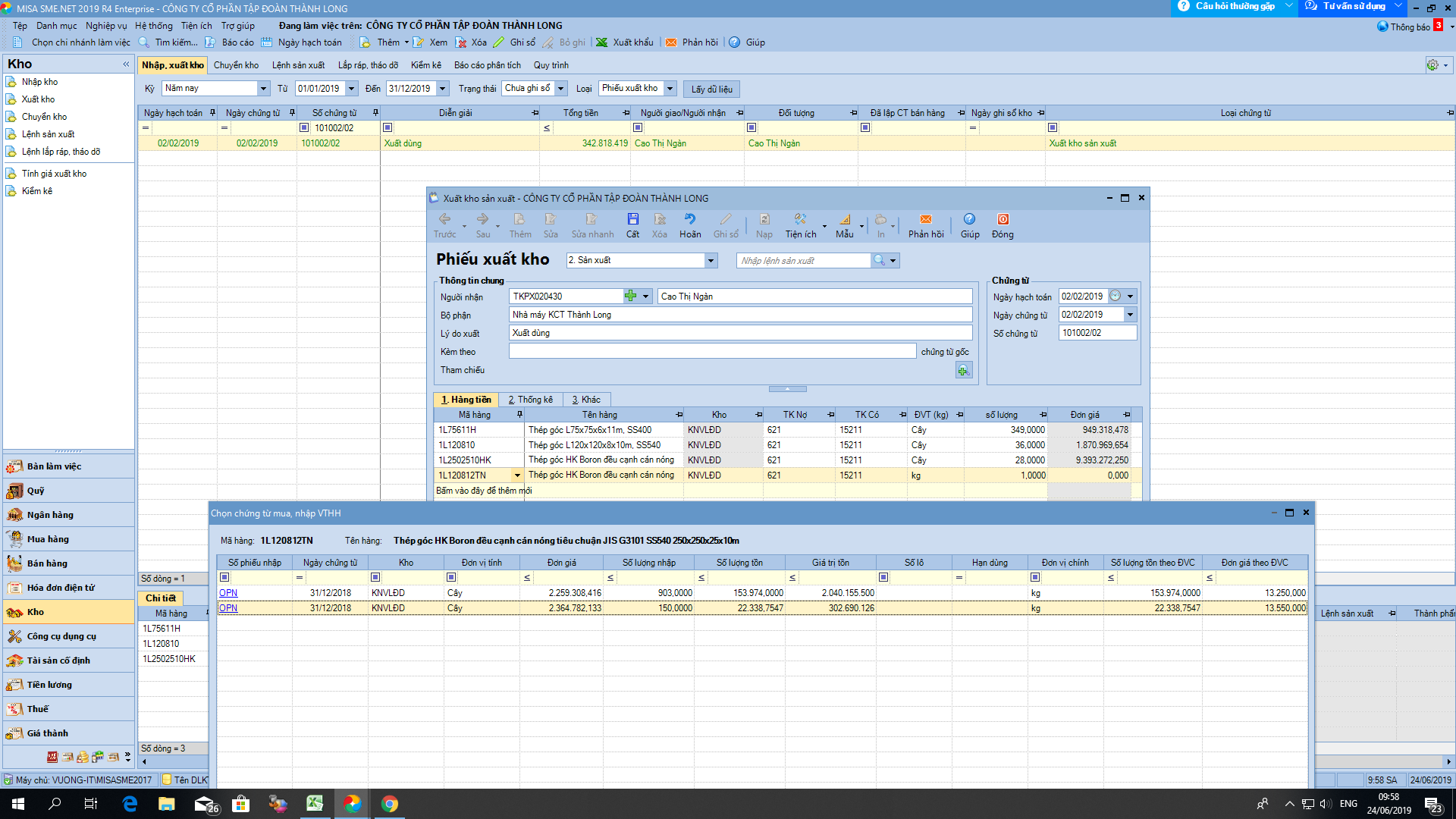
Task: Toggle filter checkbox under Số chứng từ column
Action: coord(304,127)
